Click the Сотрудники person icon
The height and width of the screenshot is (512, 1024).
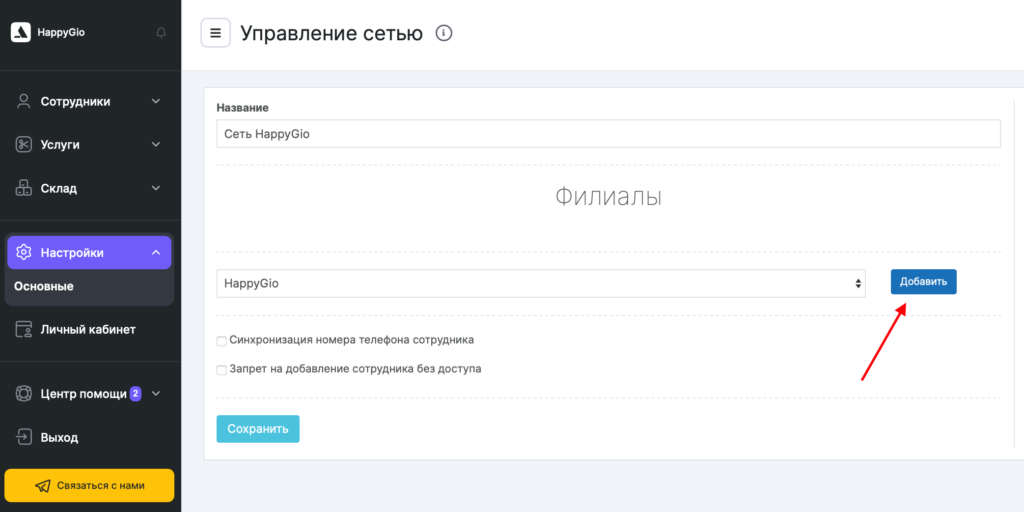24,101
